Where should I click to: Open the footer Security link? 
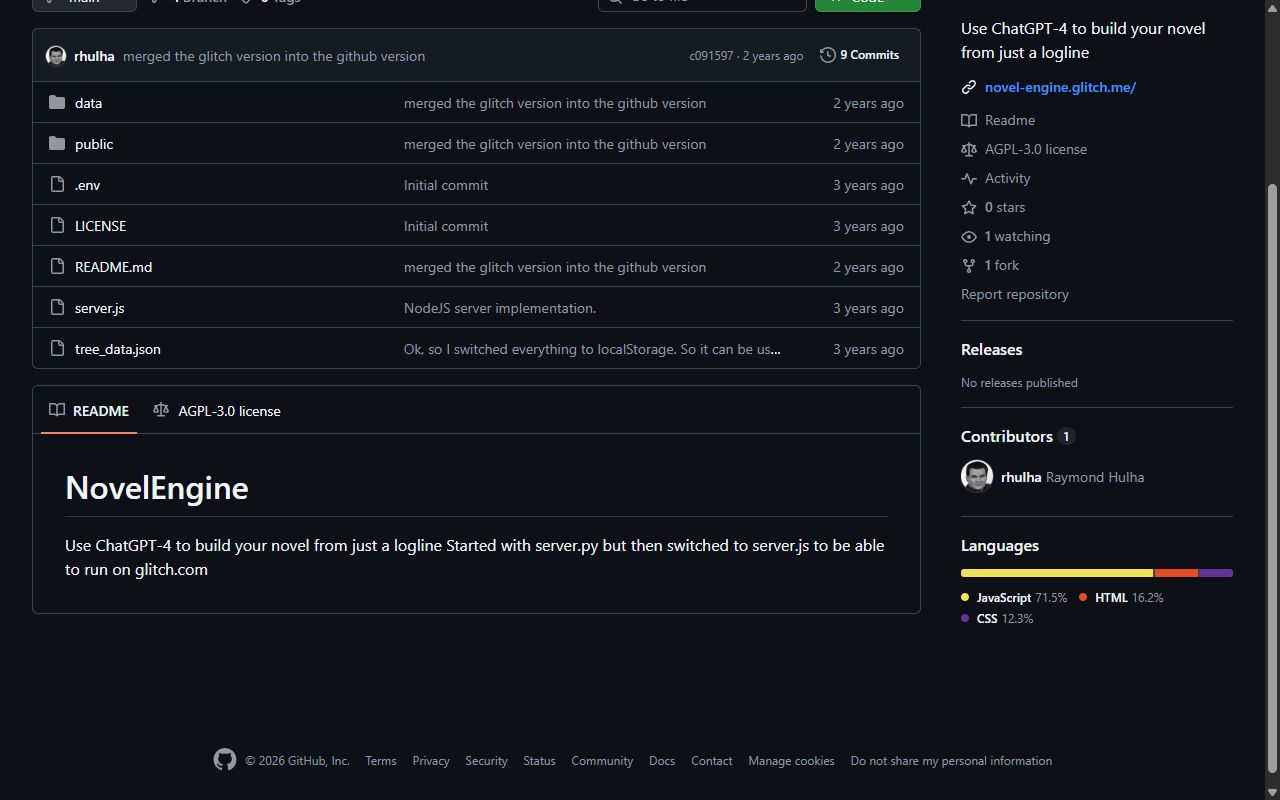(x=486, y=761)
